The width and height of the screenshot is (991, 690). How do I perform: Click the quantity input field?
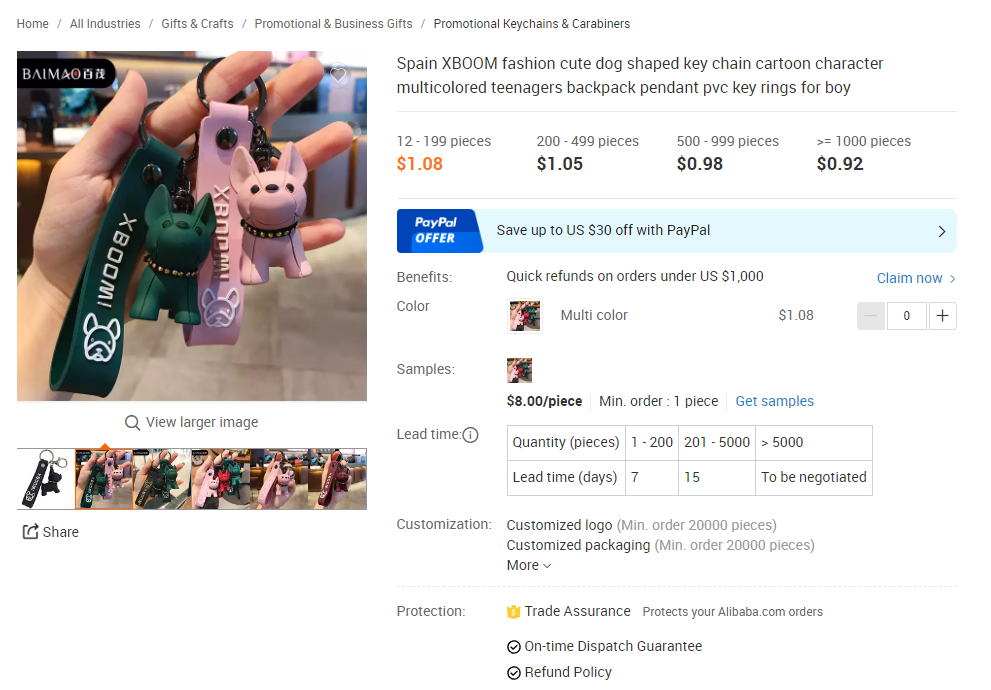coord(906,316)
